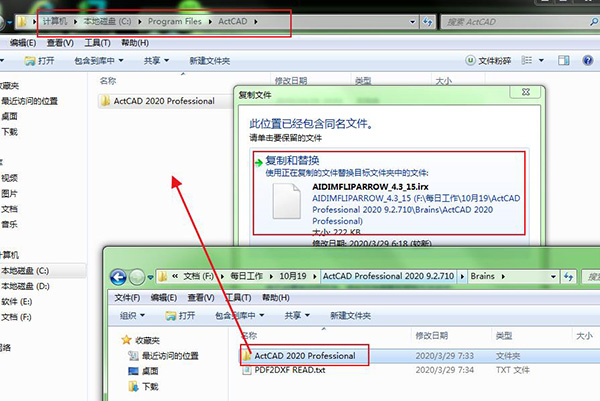600x401 pixels.
Task: Sort by 类型 column in Brains window
Action: [x=504, y=336]
